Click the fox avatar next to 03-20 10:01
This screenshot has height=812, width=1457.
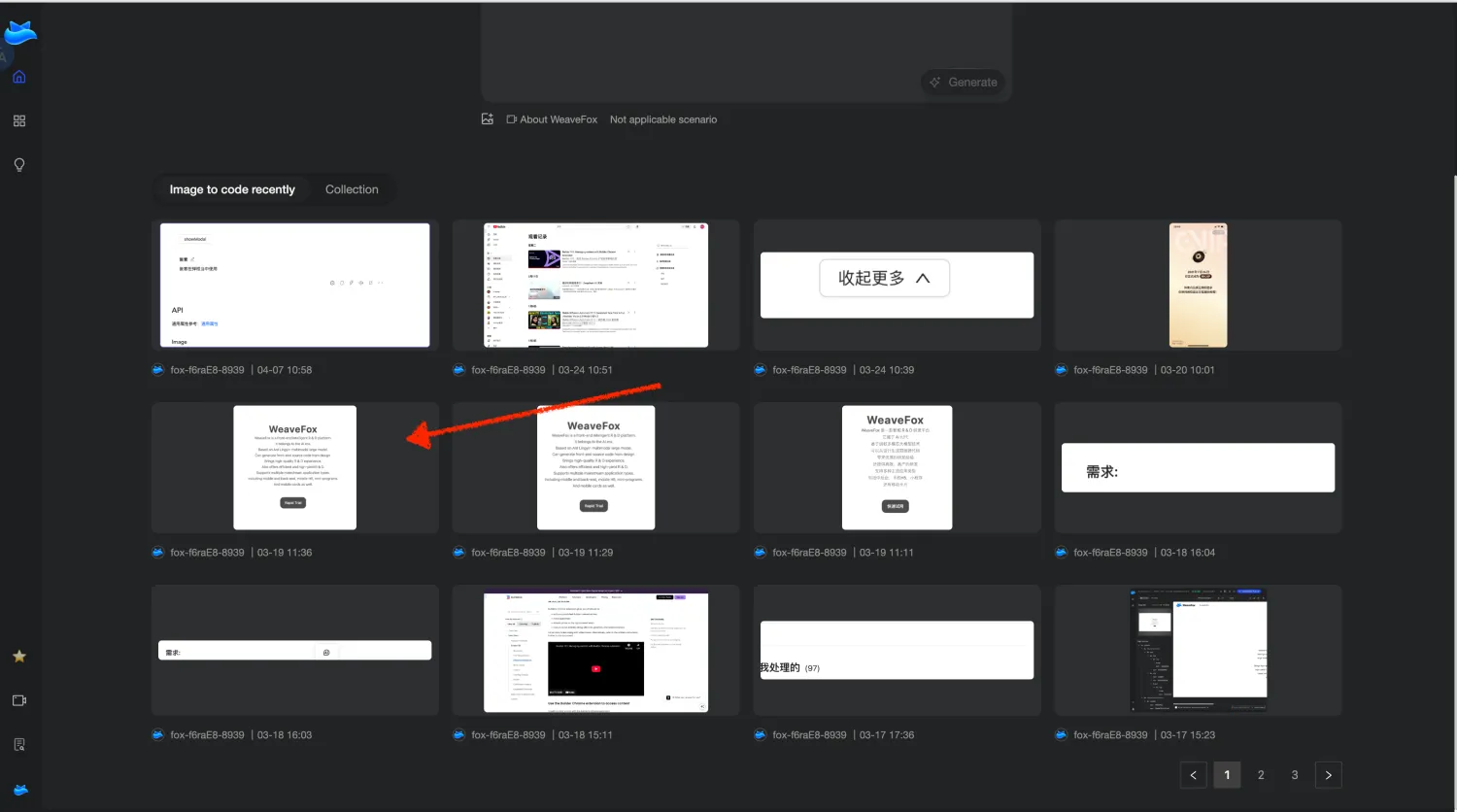(x=1062, y=370)
